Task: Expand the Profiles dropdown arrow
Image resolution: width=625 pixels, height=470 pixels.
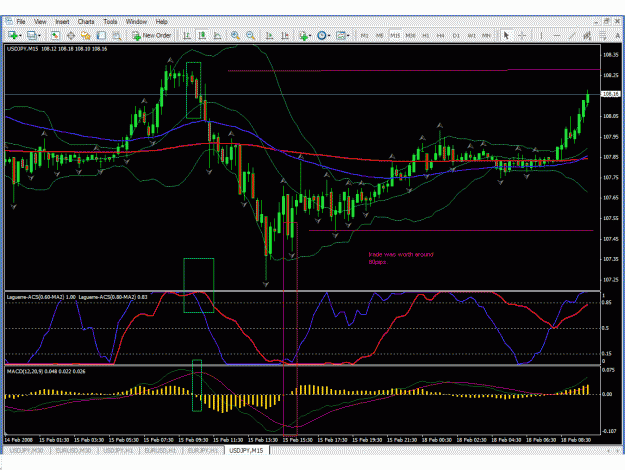Action: click(39, 36)
